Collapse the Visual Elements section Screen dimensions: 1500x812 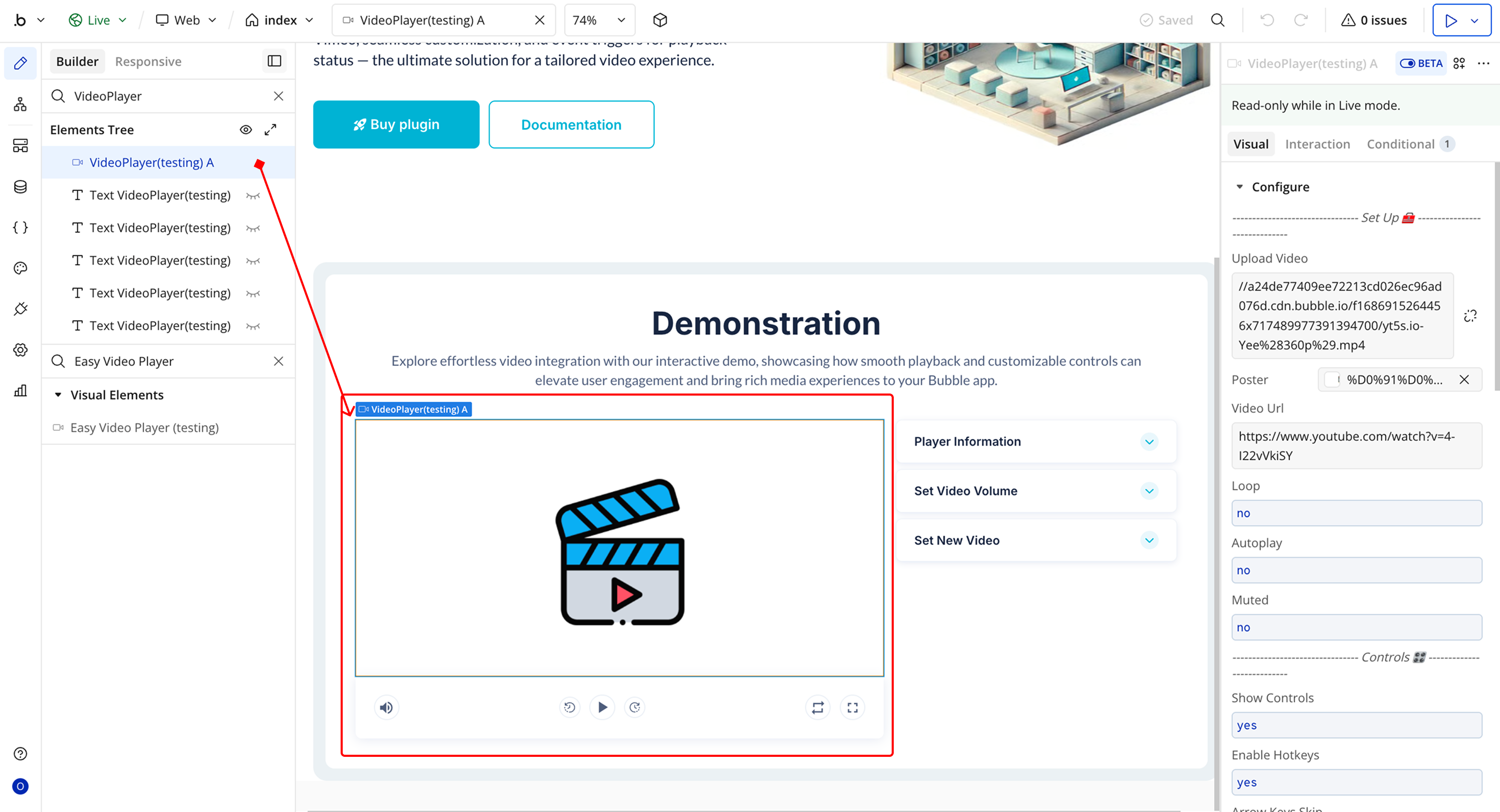[58, 395]
